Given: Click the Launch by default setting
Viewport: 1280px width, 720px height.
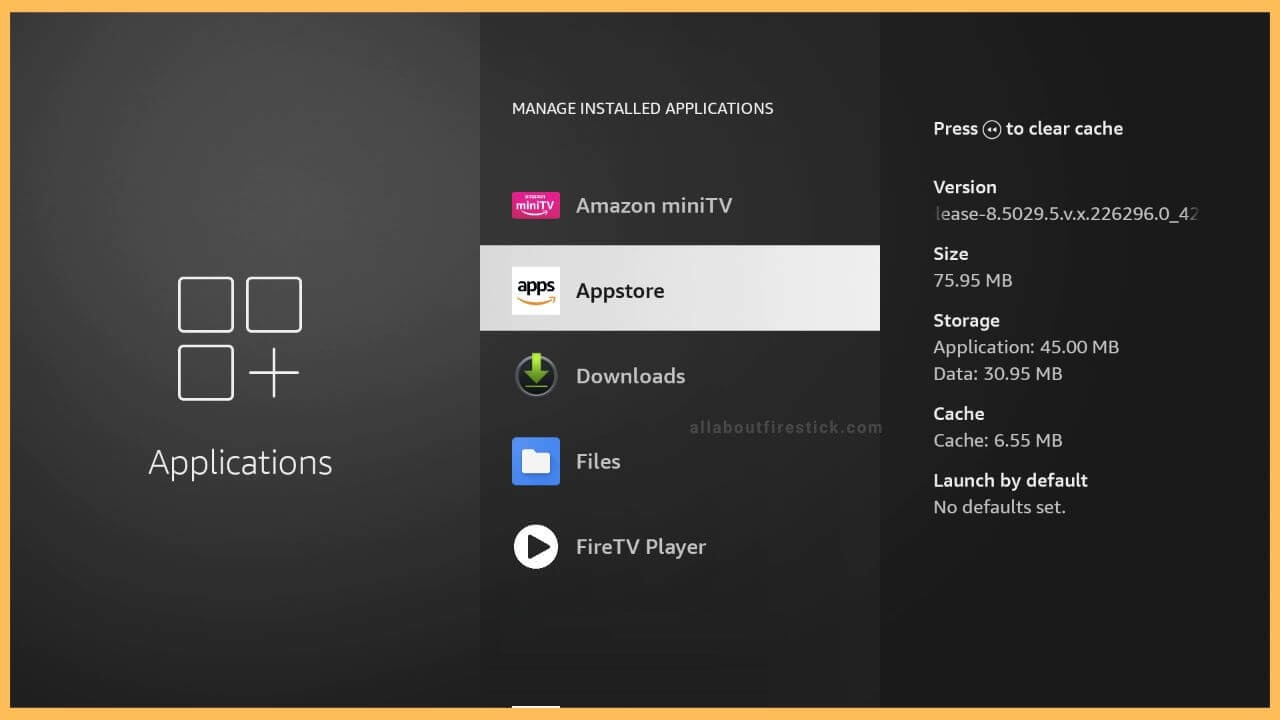Looking at the screenshot, I should (x=1010, y=480).
